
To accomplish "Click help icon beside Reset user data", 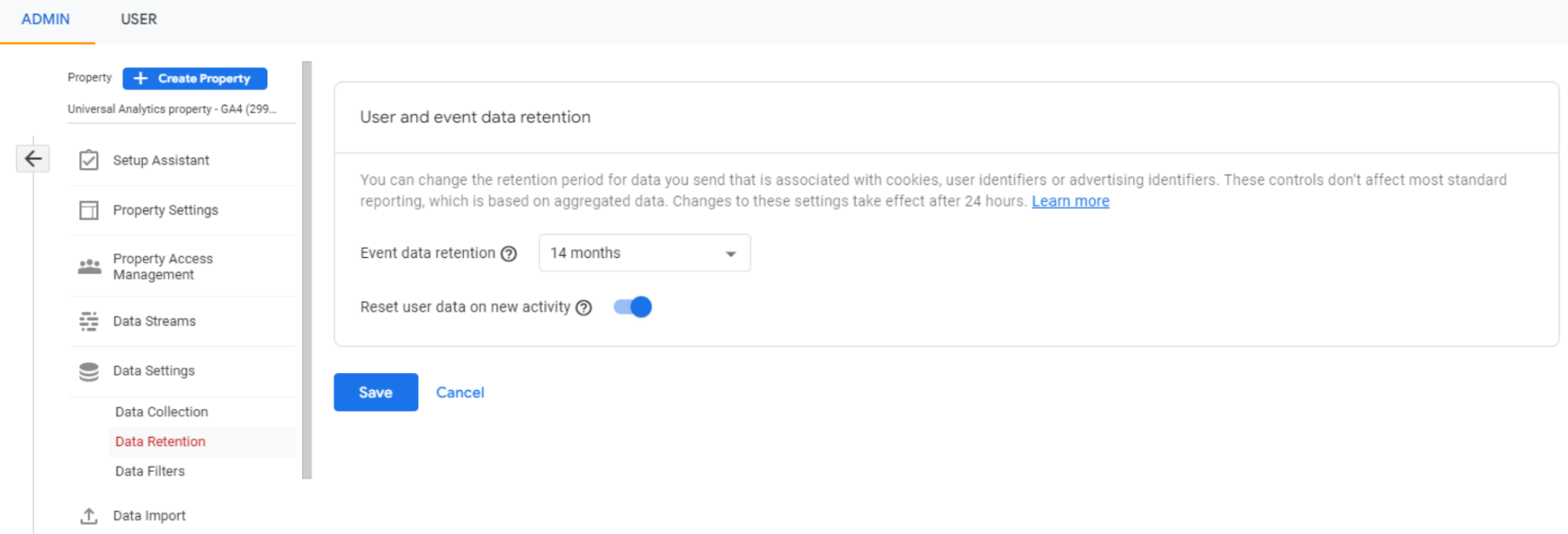I will point(584,307).
